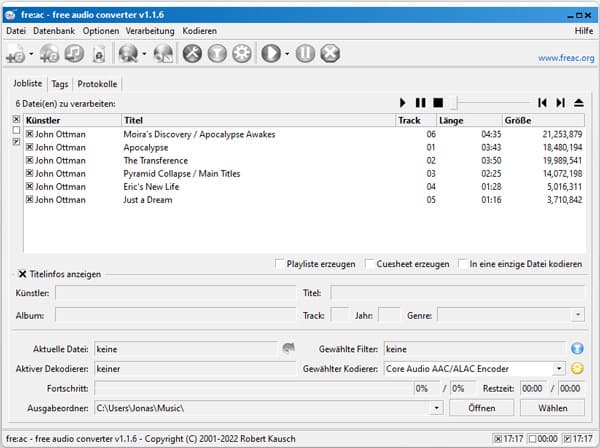Open encoder configuration gear icon
The height and width of the screenshot is (448, 600).
click(x=242, y=53)
